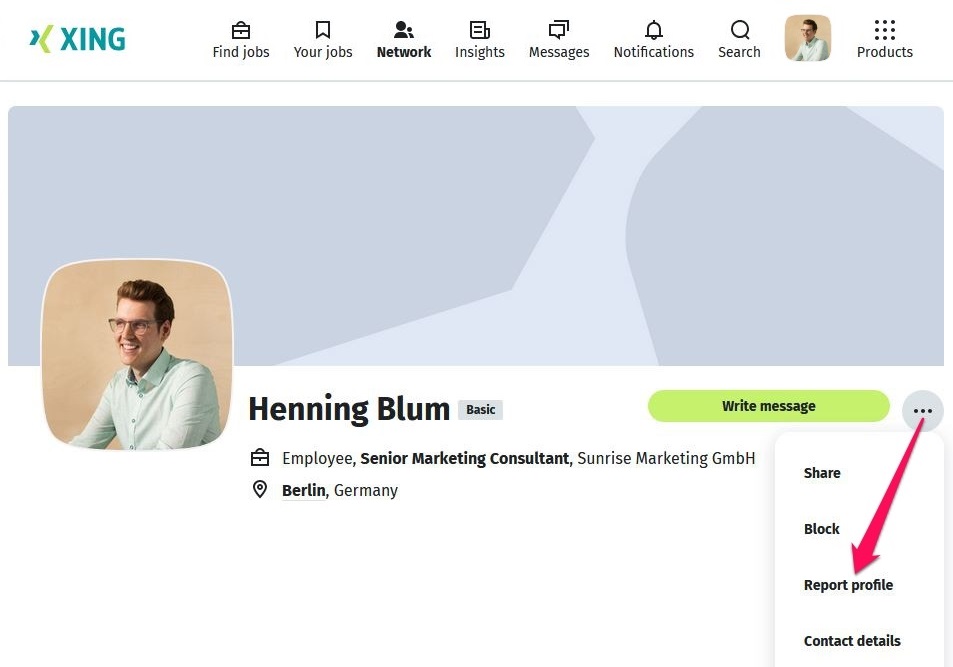Go to Network people icon

[x=403, y=30]
